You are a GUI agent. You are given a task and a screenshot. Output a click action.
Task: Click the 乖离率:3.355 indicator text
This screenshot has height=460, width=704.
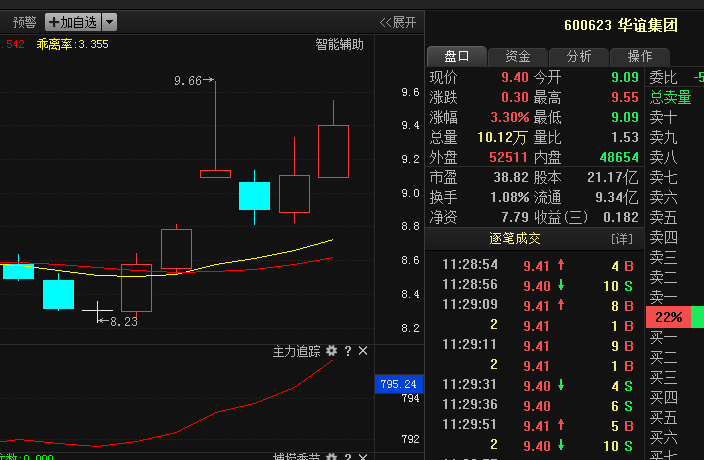click(72, 44)
